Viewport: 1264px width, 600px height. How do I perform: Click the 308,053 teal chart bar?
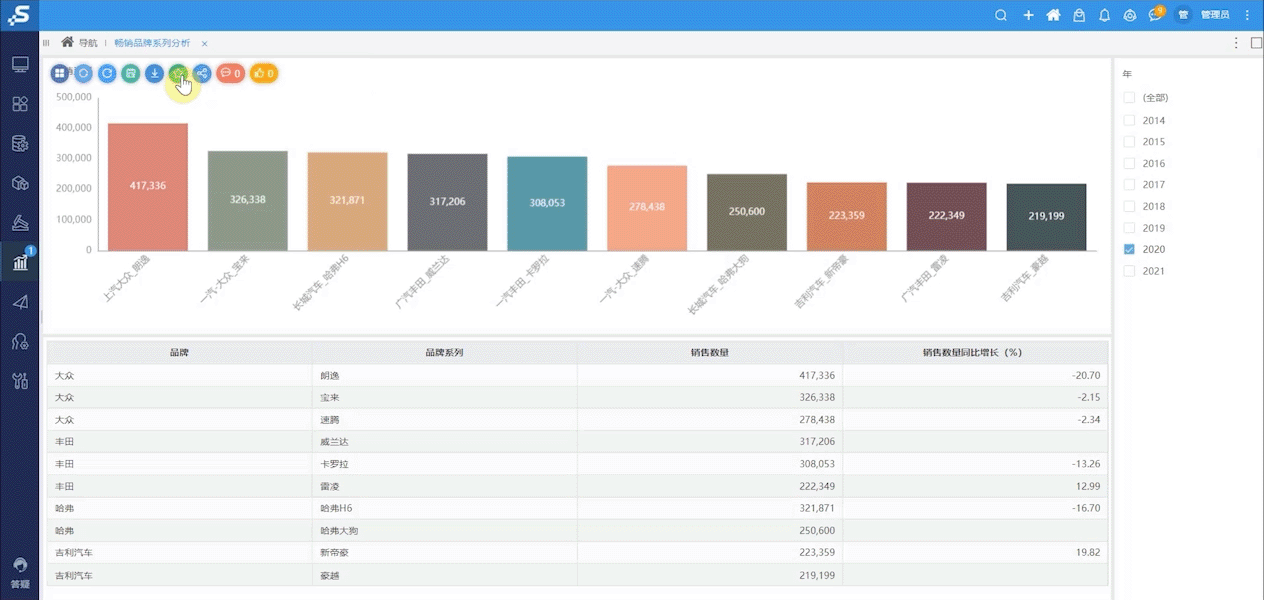tap(547, 203)
